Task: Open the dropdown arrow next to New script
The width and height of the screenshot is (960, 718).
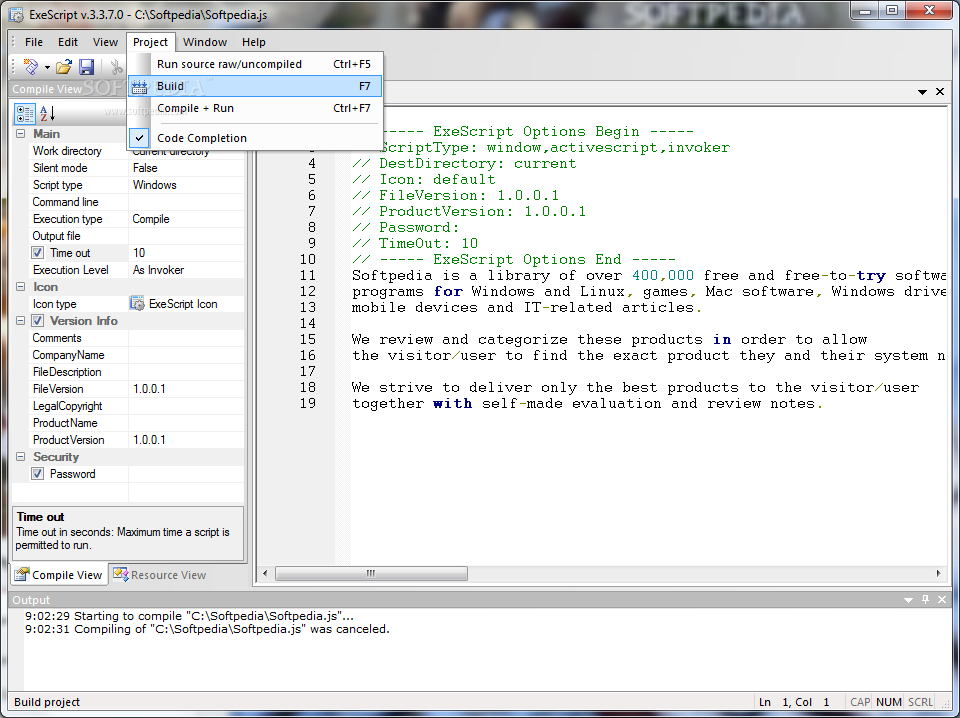Action: click(47, 67)
